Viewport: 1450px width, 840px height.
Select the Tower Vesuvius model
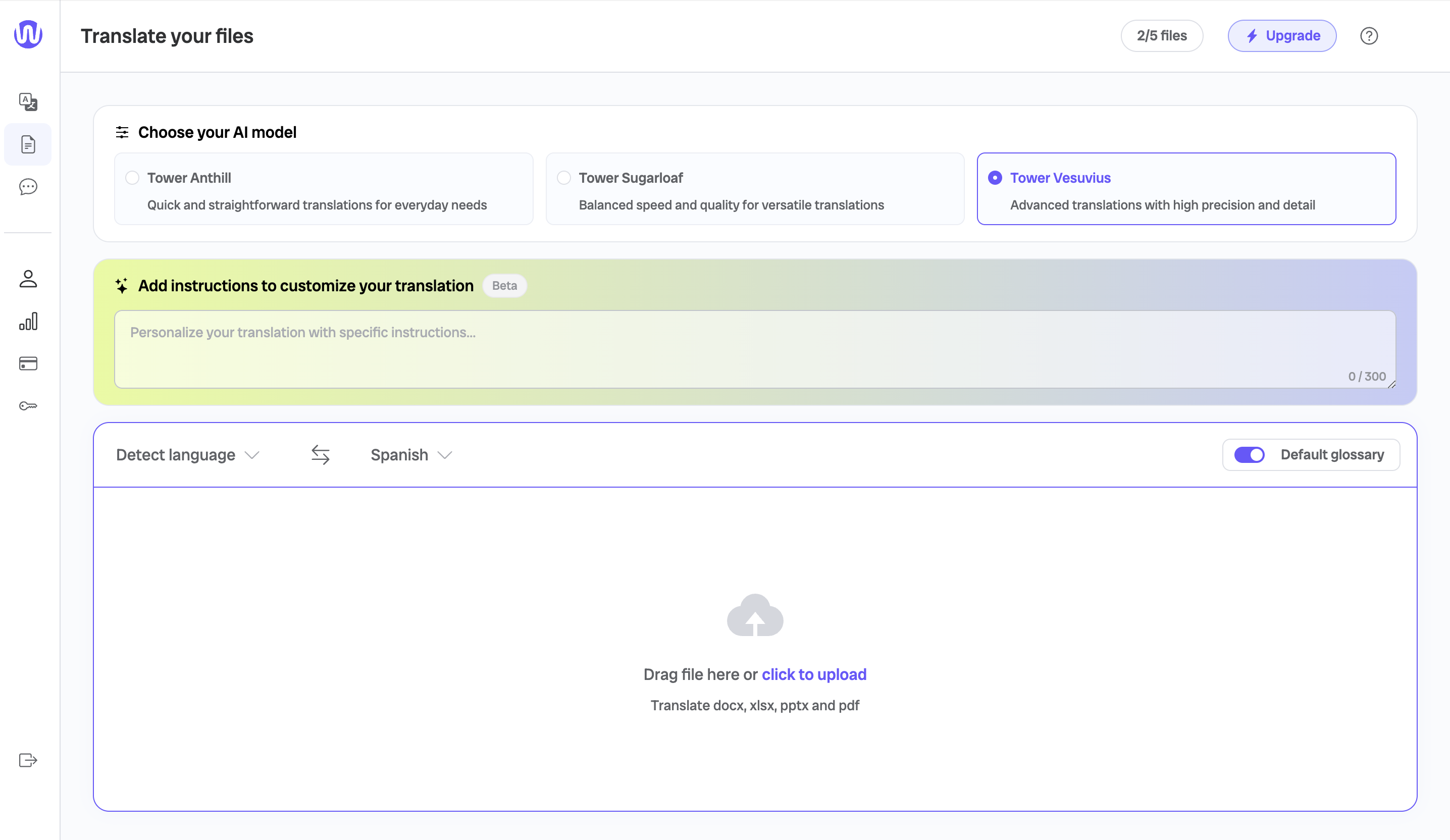click(x=995, y=178)
